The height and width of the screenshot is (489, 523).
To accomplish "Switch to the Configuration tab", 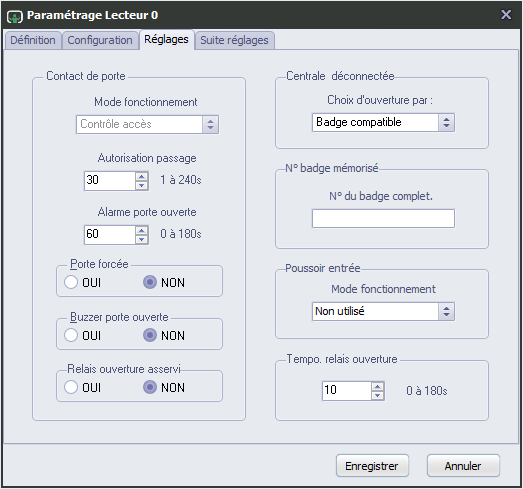I will click(x=100, y=40).
